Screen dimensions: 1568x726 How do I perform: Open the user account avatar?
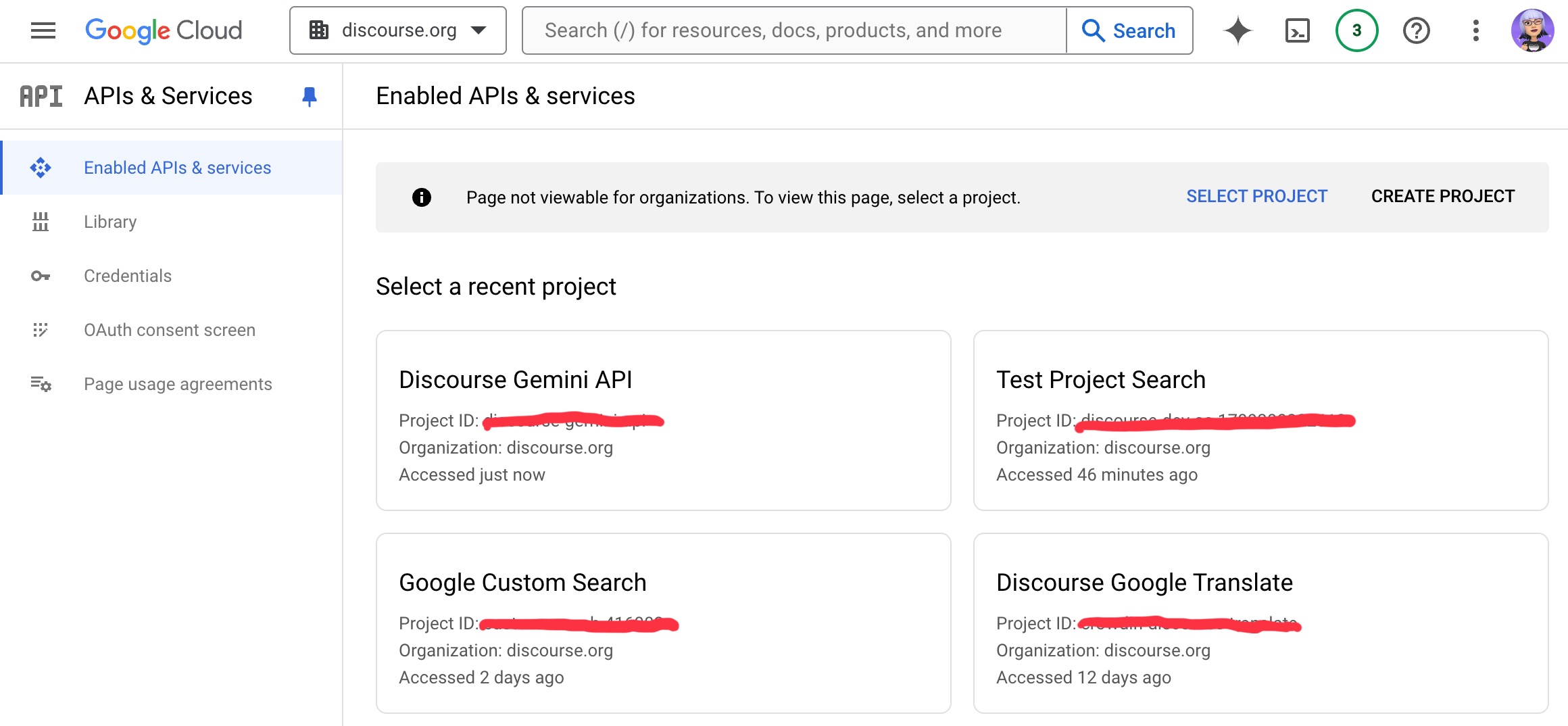(x=1533, y=30)
